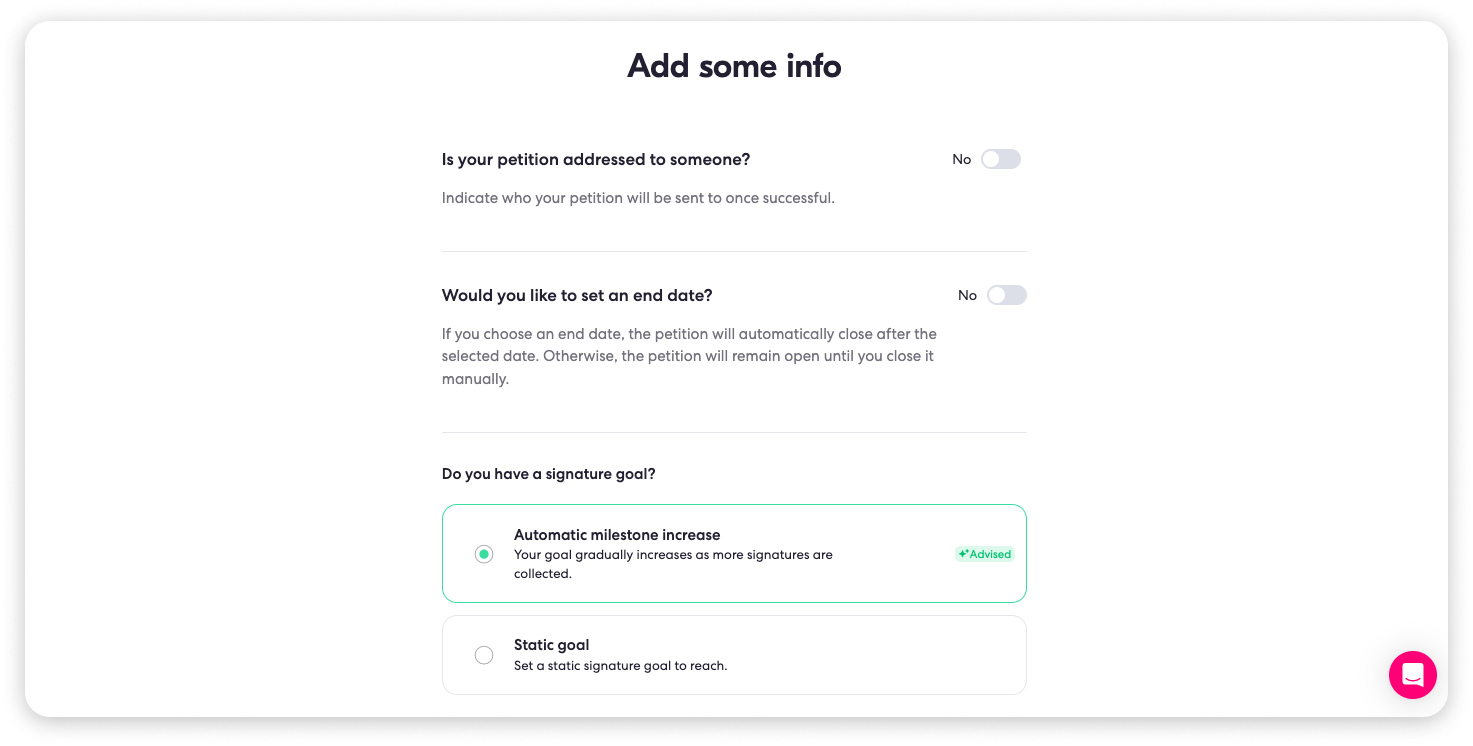Viewport: 1473px width, 746px height.
Task: Enable the 'set an end date' switch
Action: tap(1006, 295)
